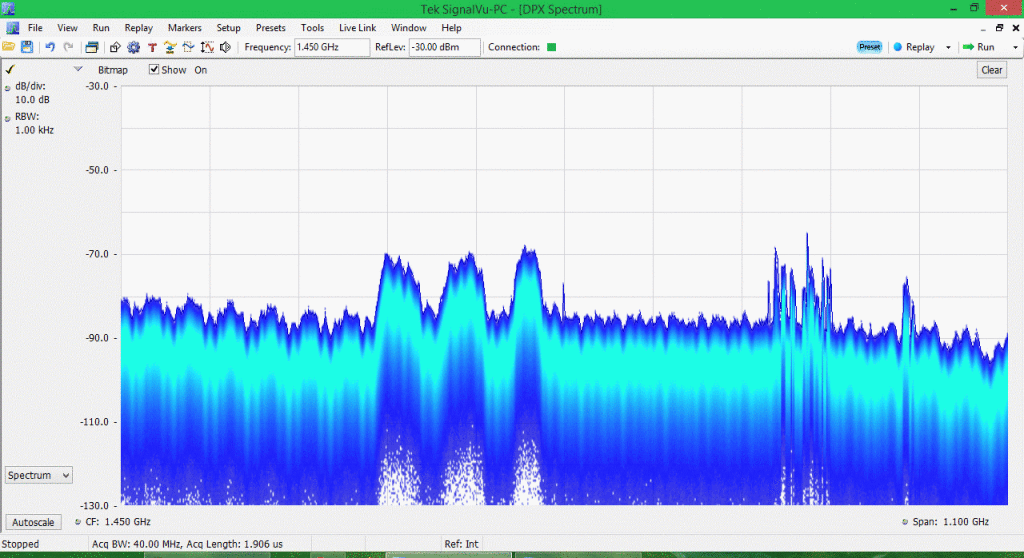Click the Run toolbar button label
This screenshot has width=1024, height=558.
985,47
